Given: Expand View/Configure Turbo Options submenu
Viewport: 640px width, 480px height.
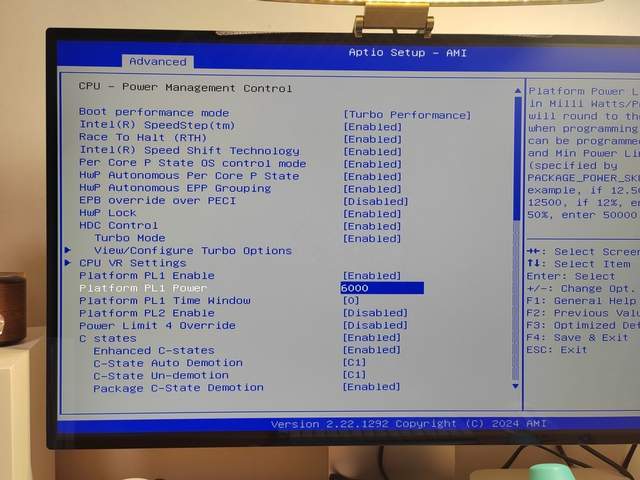Looking at the screenshot, I should (x=192, y=251).
